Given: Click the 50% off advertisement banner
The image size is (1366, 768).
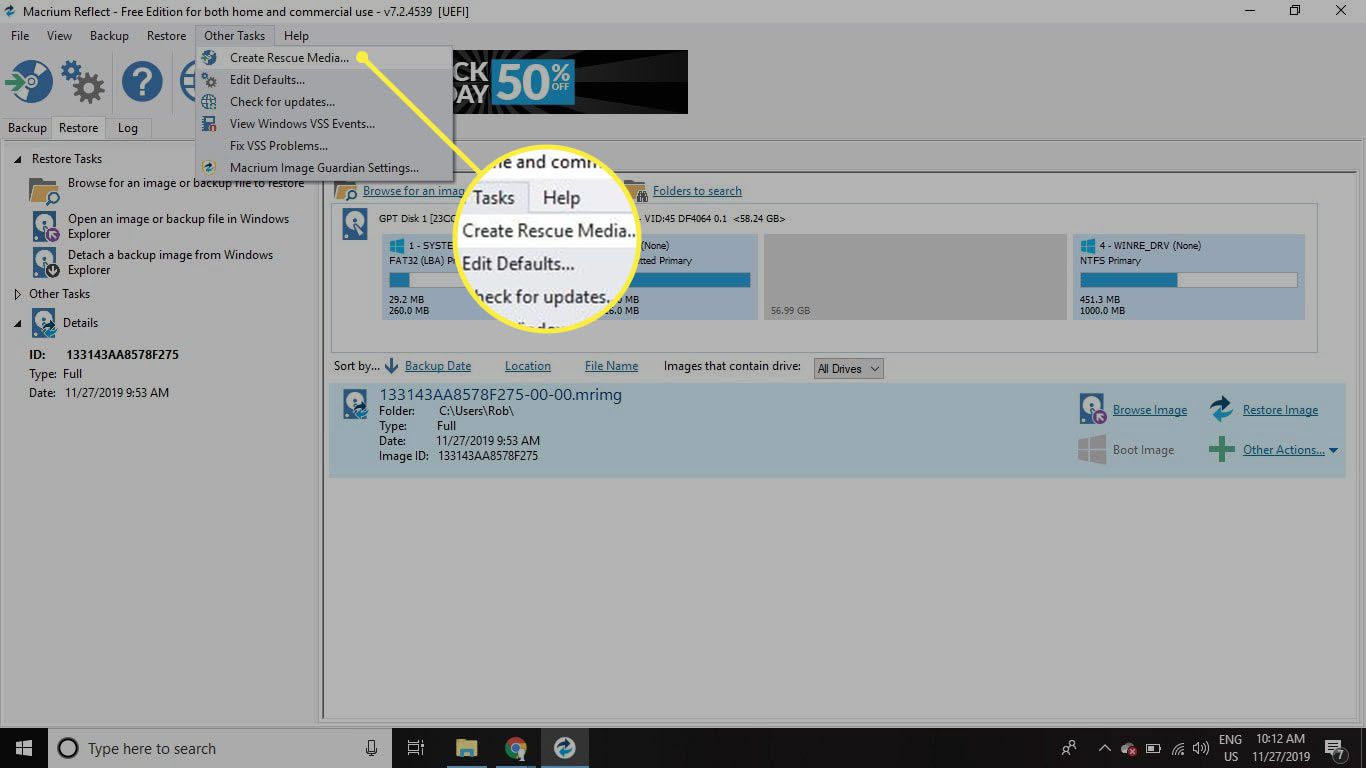Looking at the screenshot, I should coord(570,82).
